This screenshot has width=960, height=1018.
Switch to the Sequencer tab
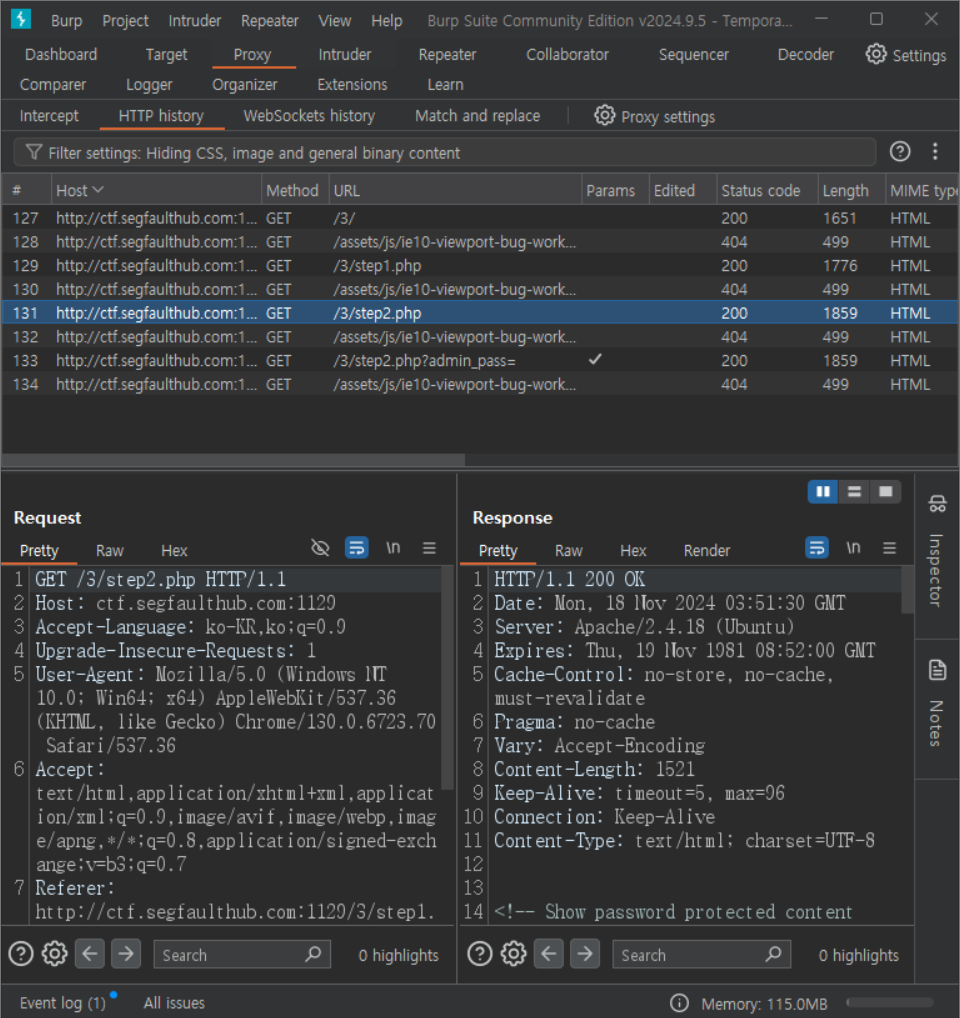point(694,55)
